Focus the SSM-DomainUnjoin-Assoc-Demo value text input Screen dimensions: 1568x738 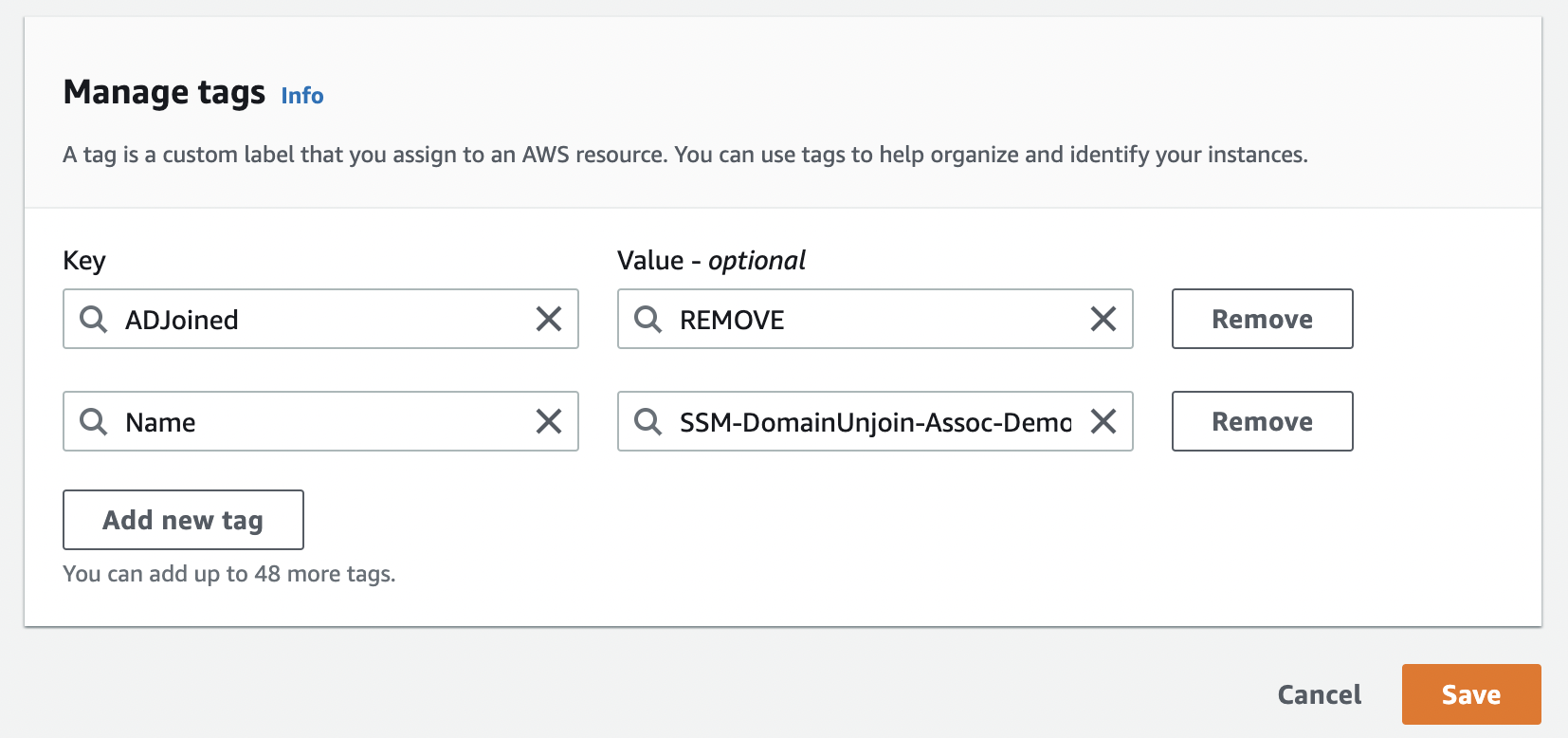[x=874, y=422]
